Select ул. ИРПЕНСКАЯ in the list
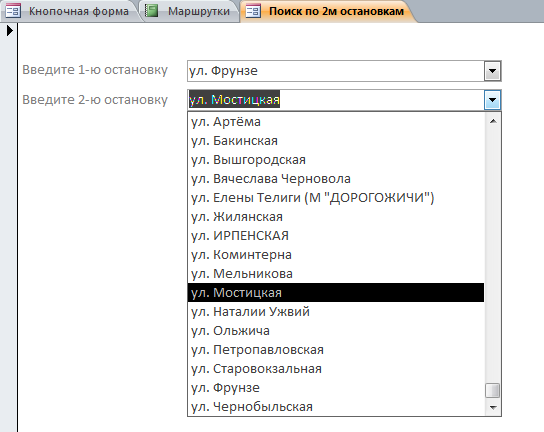Viewport: 544px width, 432px height. pos(335,236)
